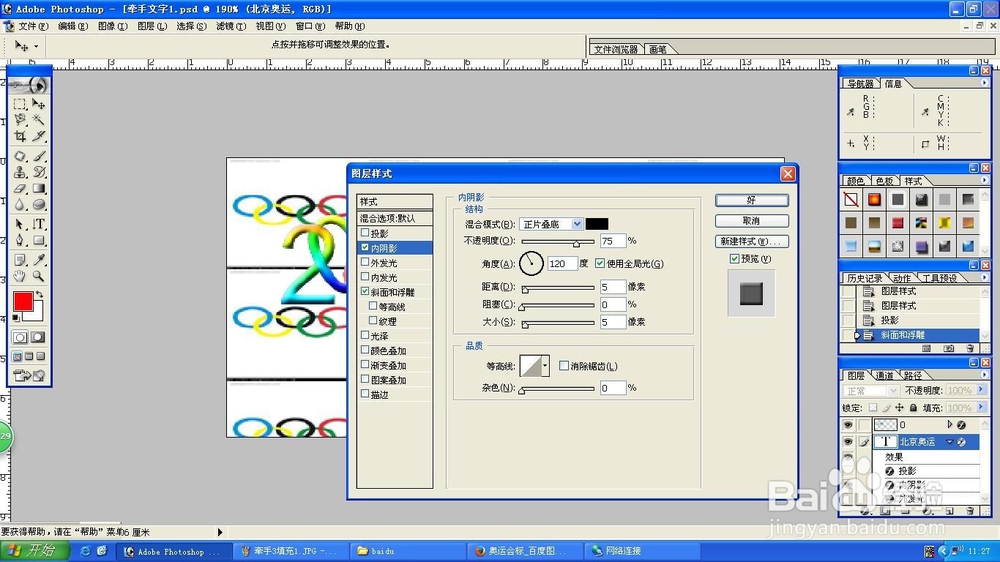Select the Eyedropper tool
Viewport: 1000px width, 562px height.
tap(38, 260)
